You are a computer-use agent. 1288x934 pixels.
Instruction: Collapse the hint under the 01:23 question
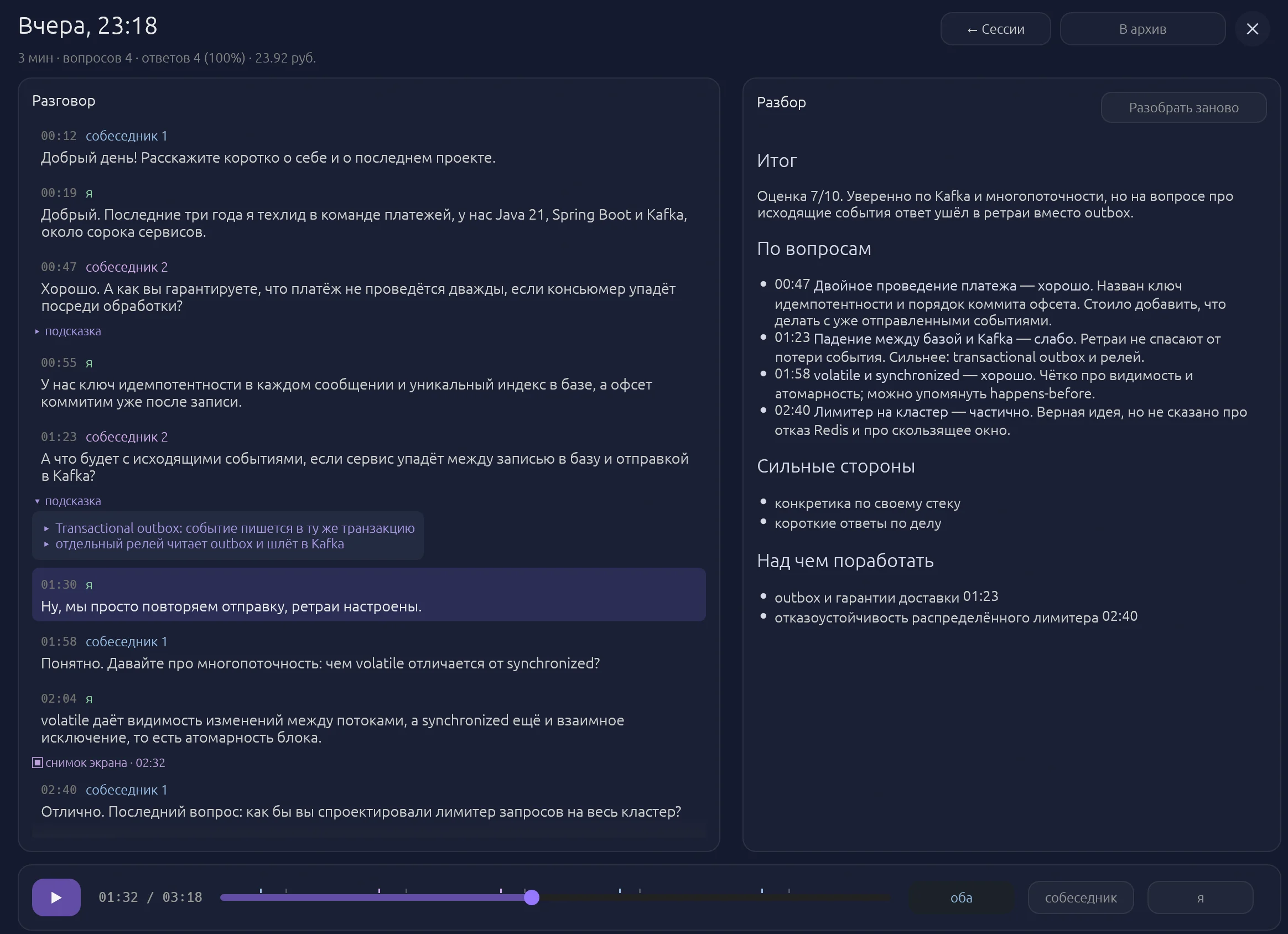point(67,501)
